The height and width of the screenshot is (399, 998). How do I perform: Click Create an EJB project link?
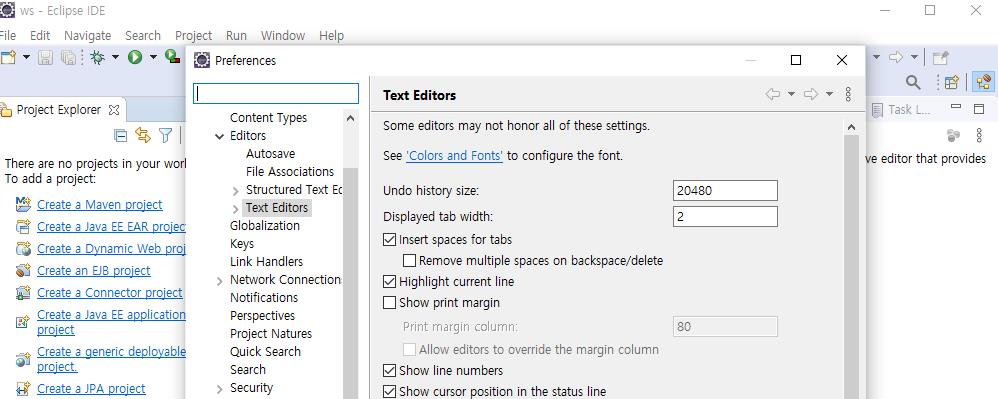point(94,270)
